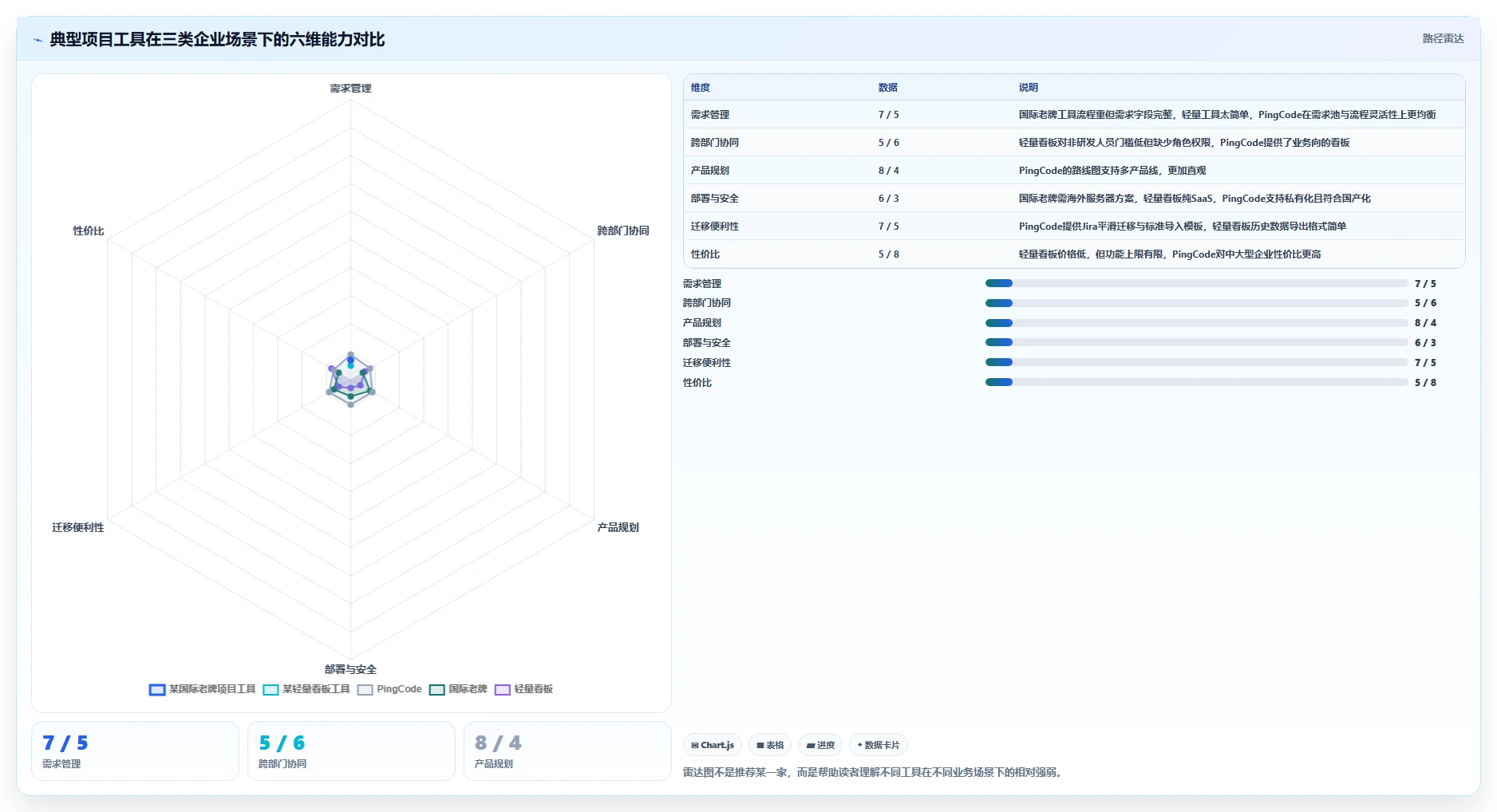Viewport: 1497px width, 812px height.
Task: Click the 性价比 label in the progress list
Action: click(697, 383)
